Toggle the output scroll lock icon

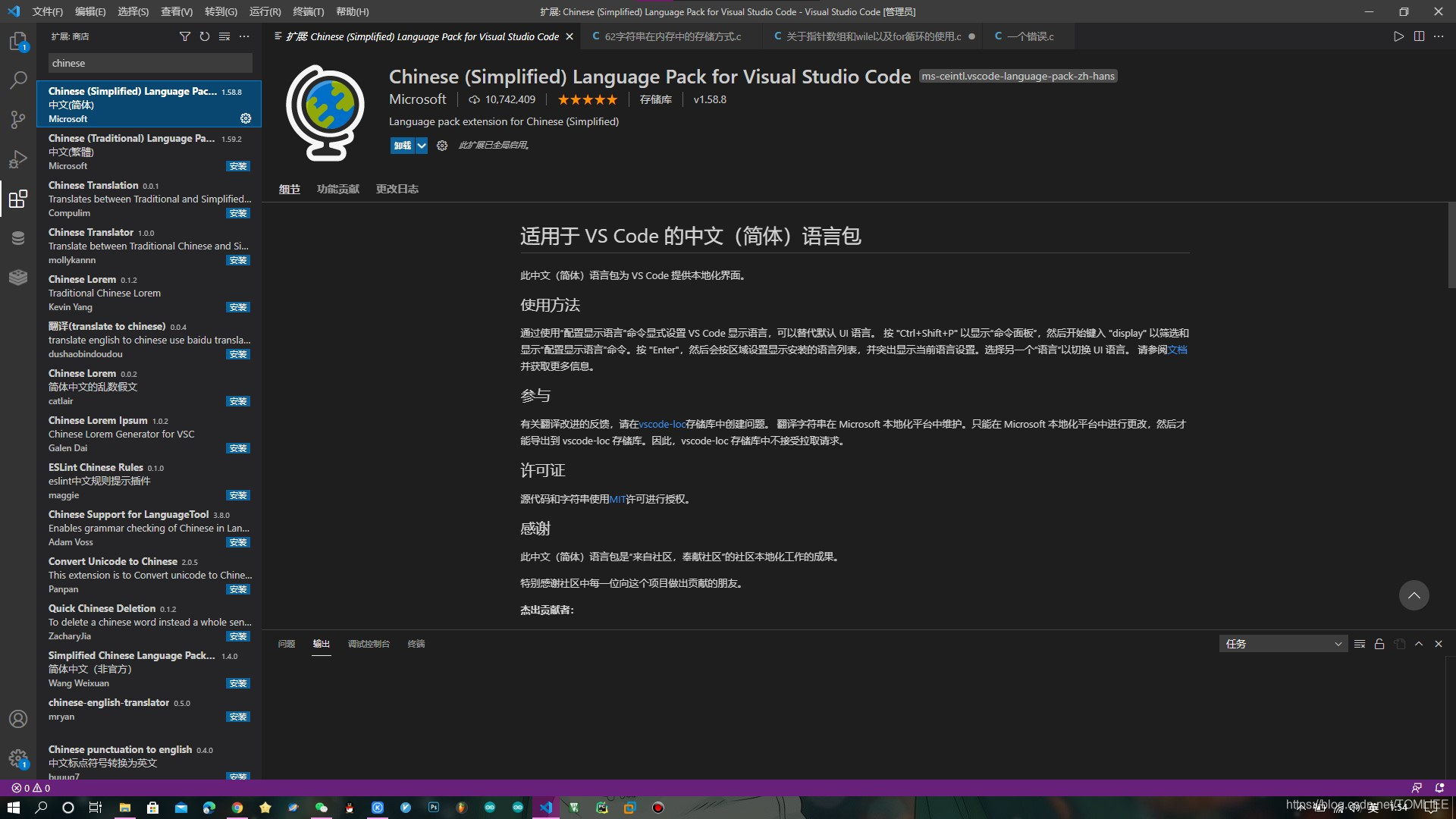[1379, 644]
